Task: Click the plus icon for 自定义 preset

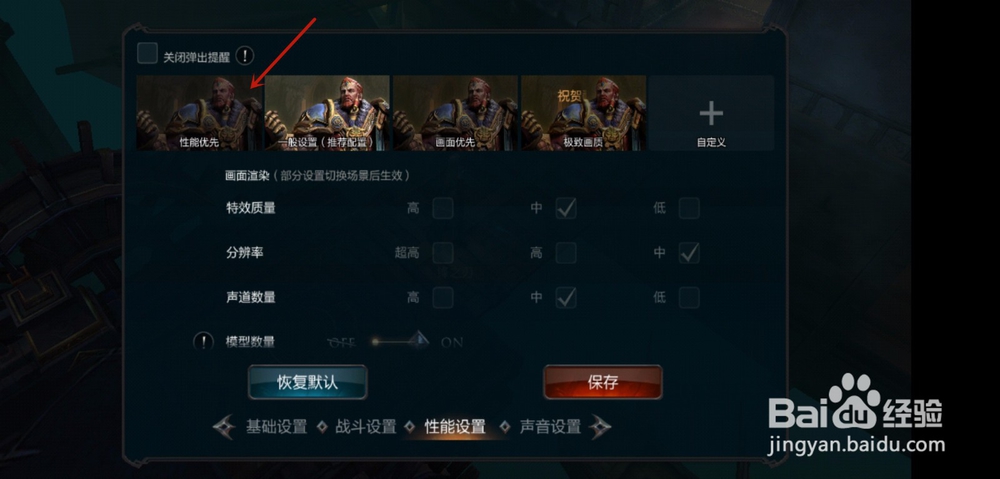Action: click(x=711, y=114)
